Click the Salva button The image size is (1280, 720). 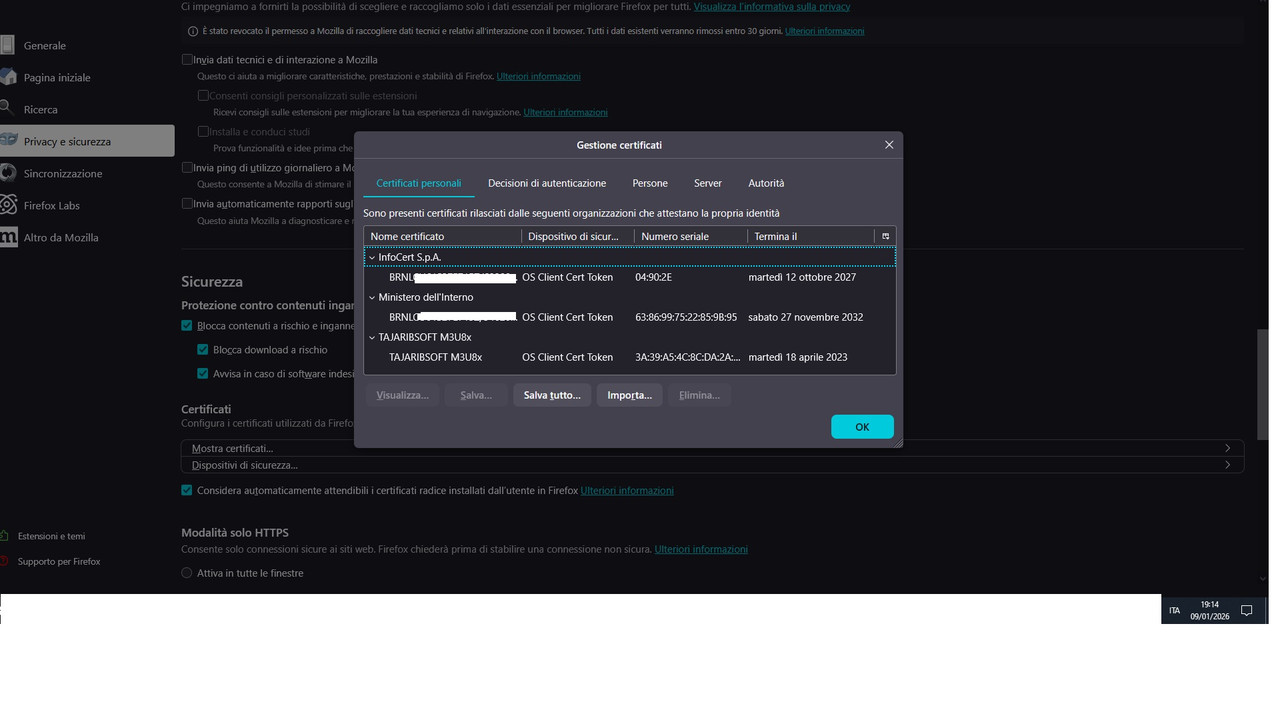pyautogui.click(x=476, y=395)
